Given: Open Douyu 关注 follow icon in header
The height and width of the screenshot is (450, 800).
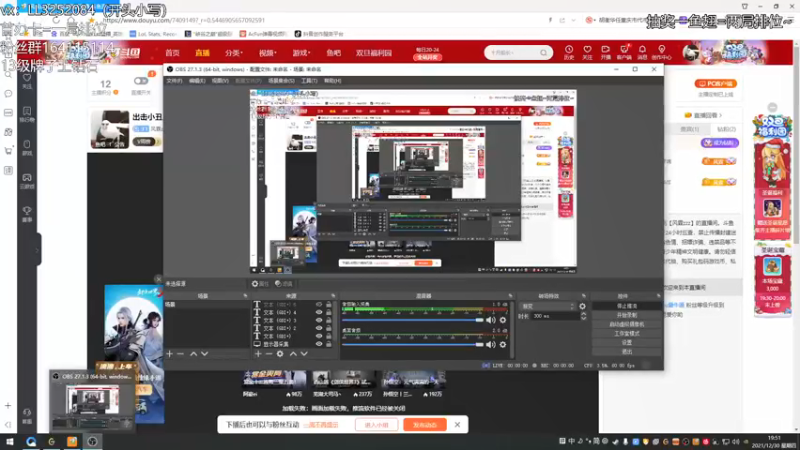Looking at the screenshot, I should (587, 52).
